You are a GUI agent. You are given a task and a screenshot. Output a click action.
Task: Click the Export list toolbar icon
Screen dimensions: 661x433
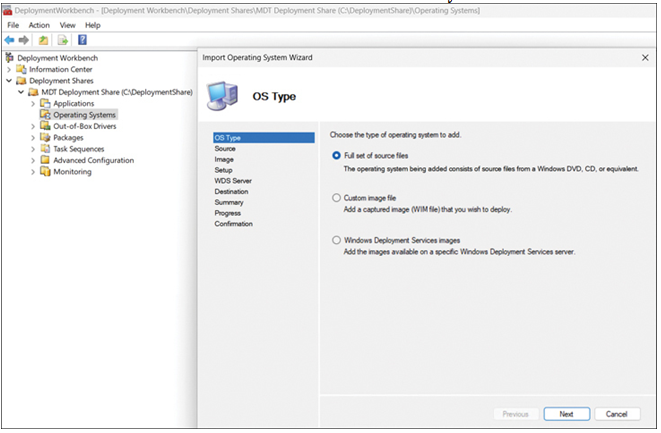[x=63, y=40]
